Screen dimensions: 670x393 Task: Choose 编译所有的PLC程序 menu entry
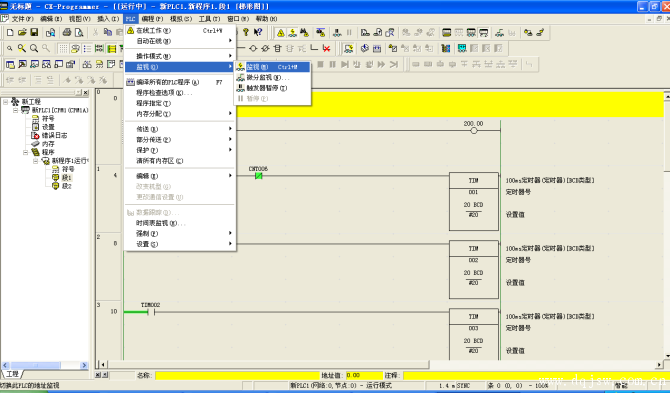pos(180,82)
